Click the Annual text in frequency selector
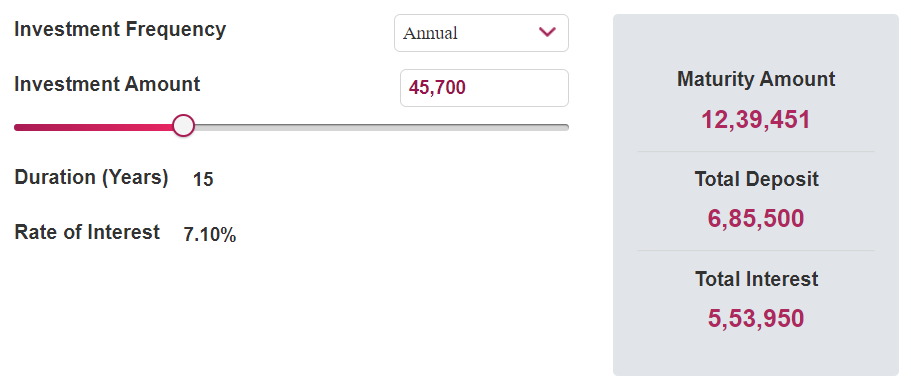The image size is (911, 382). pyautogui.click(x=430, y=33)
